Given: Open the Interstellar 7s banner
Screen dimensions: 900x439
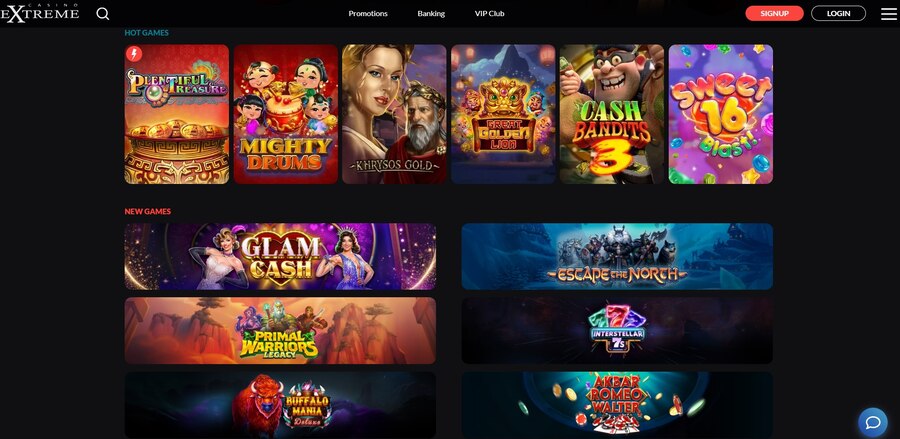Looking at the screenshot, I should pyautogui.click(x=617, y=331).
